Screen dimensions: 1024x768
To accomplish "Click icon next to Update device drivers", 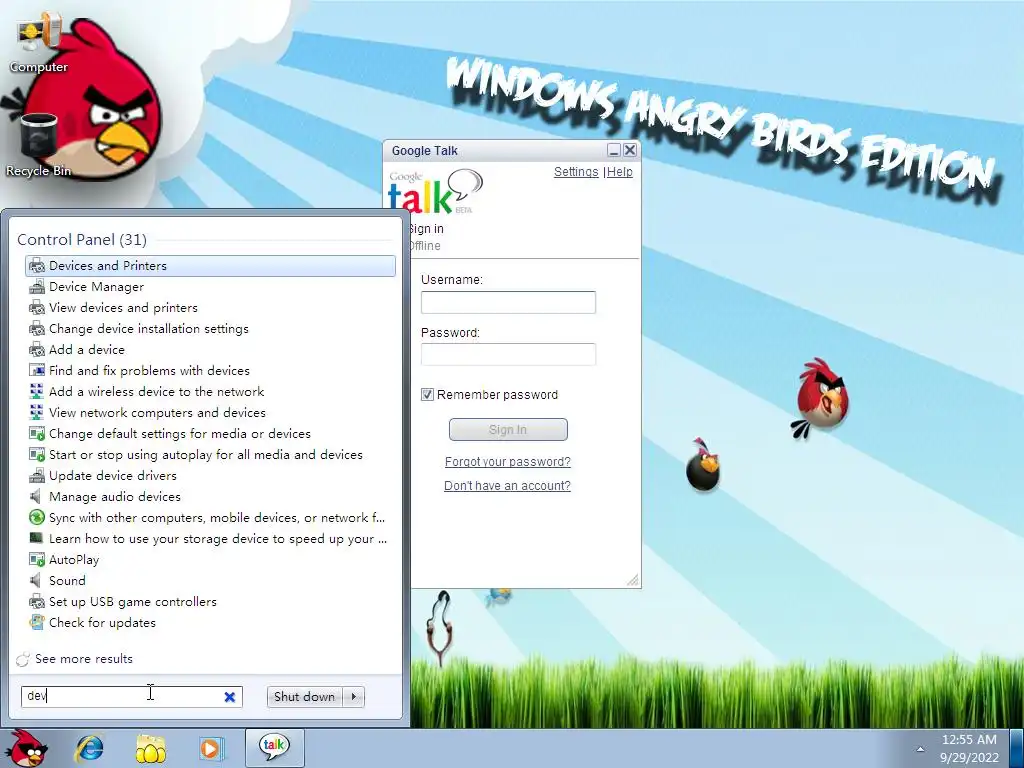I will coord(37,475).
